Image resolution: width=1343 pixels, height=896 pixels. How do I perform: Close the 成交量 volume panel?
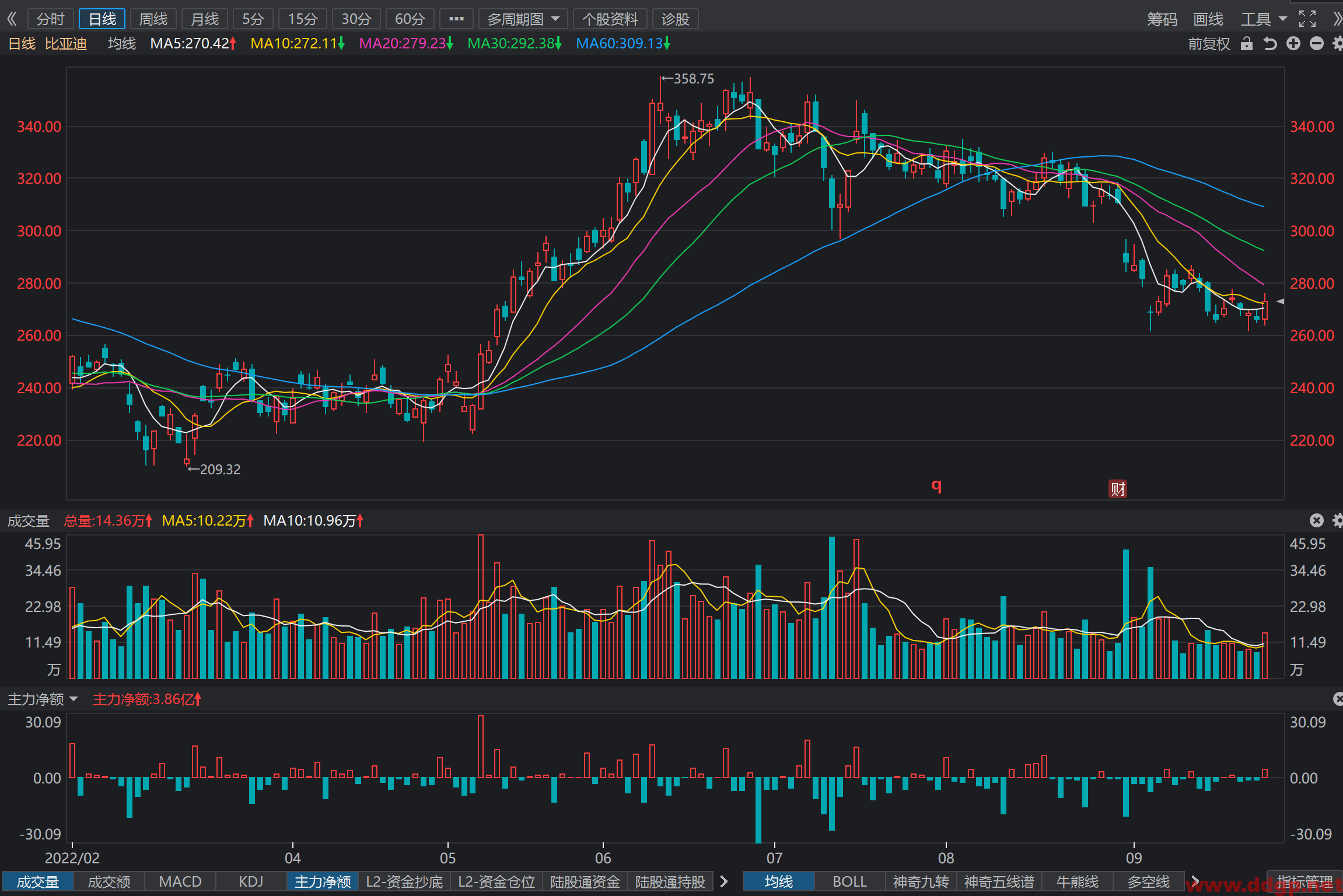[x=1317, y=520]
